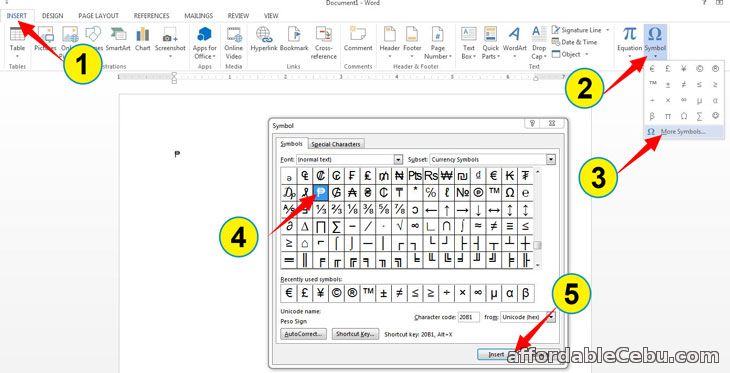Add a Bookmark
The width and height of the screenshot is (730, 373).
tap(294, 39)
